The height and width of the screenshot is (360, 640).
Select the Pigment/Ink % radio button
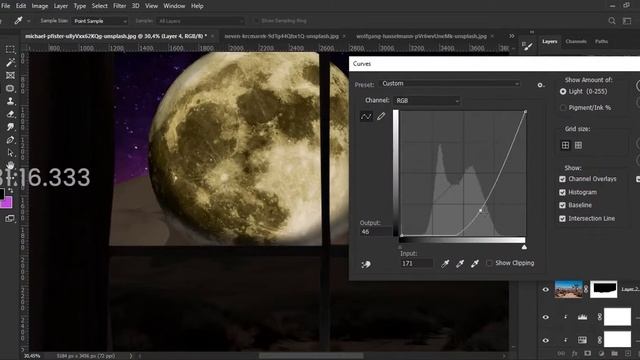(x=563, y=108)
